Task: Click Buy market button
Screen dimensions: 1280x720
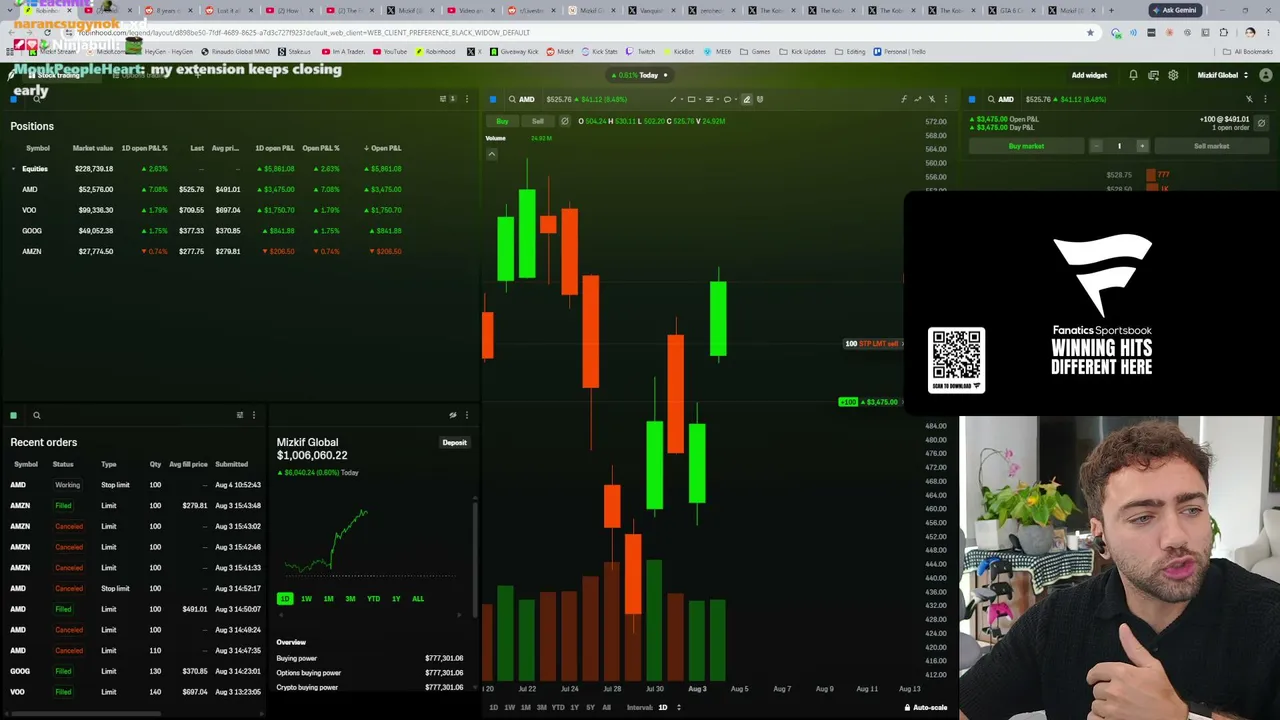Action: pos(1026,146)
